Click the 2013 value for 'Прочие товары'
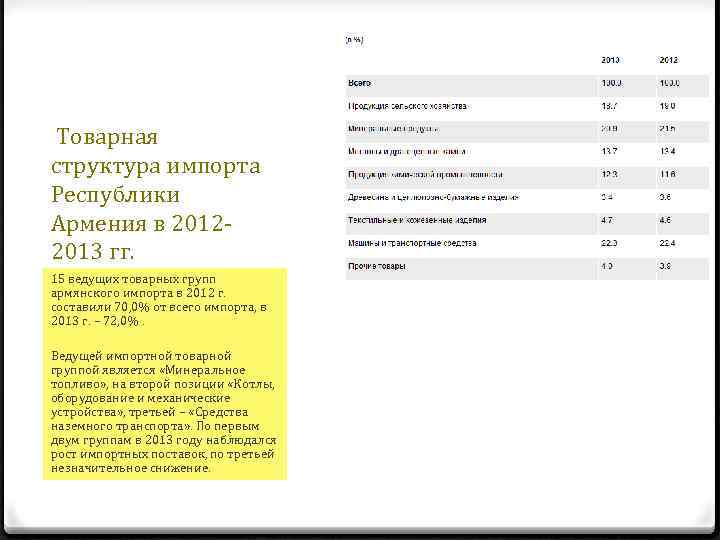 point(607,266)
